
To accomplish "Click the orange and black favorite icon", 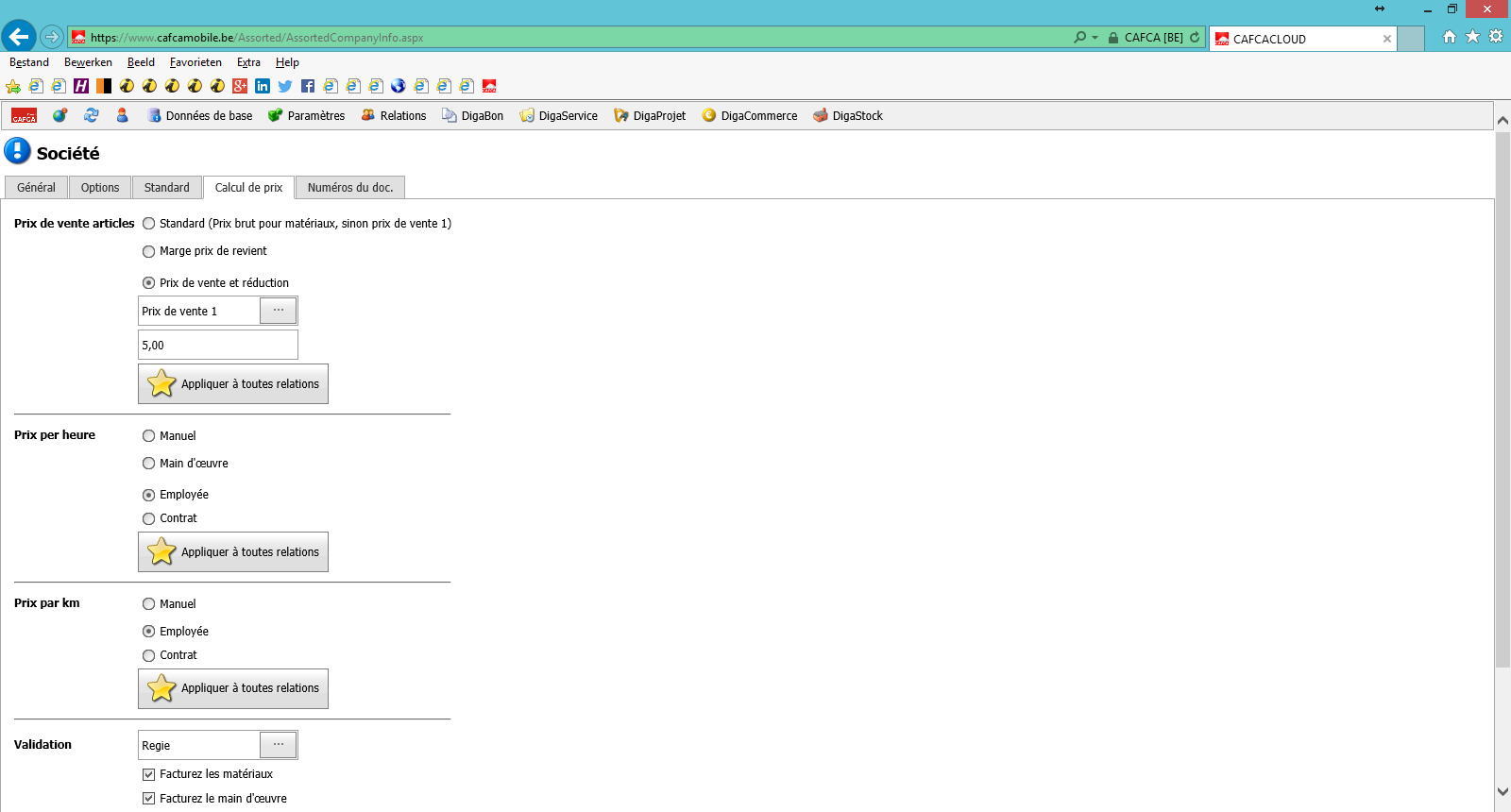I will pyautogui.click(x=104, y=86).
